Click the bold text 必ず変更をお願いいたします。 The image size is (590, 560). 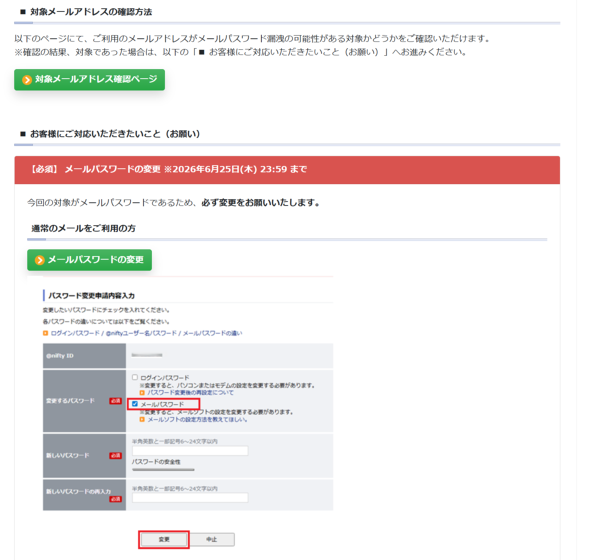tap(261, 203)
